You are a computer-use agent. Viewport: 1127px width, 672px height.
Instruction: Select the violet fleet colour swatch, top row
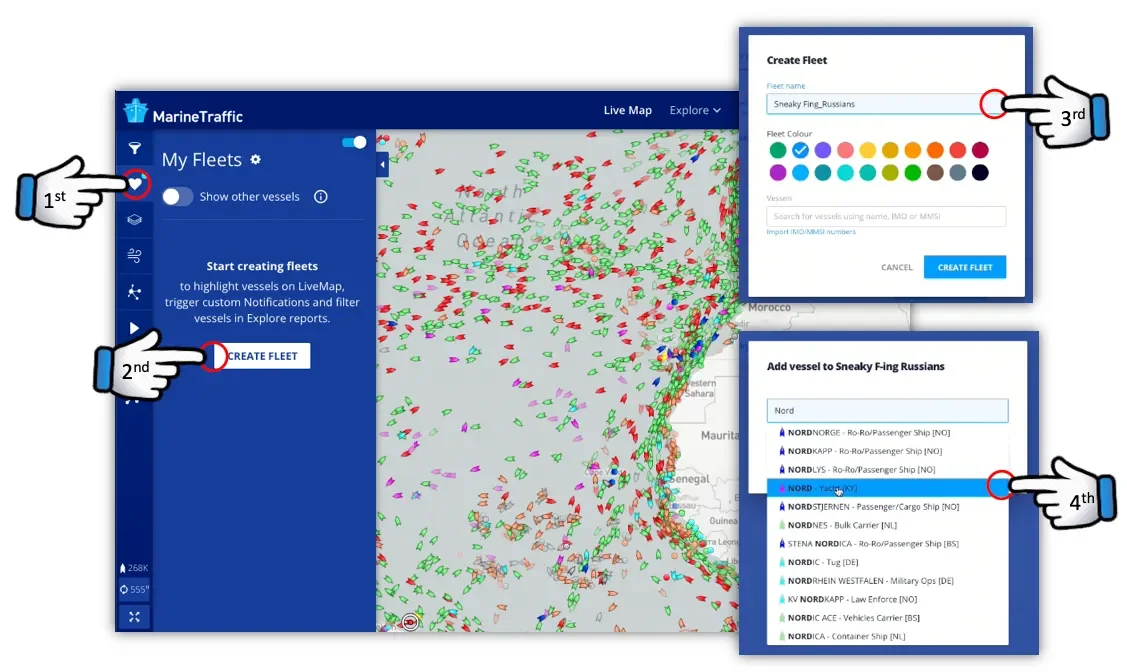(x=823, y=150)
